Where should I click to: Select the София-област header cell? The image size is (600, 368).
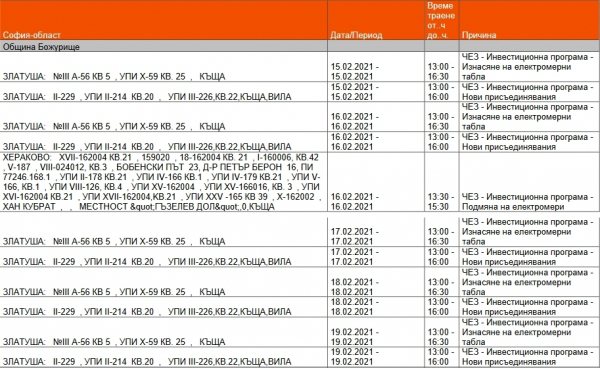click(x=164, y=20)
